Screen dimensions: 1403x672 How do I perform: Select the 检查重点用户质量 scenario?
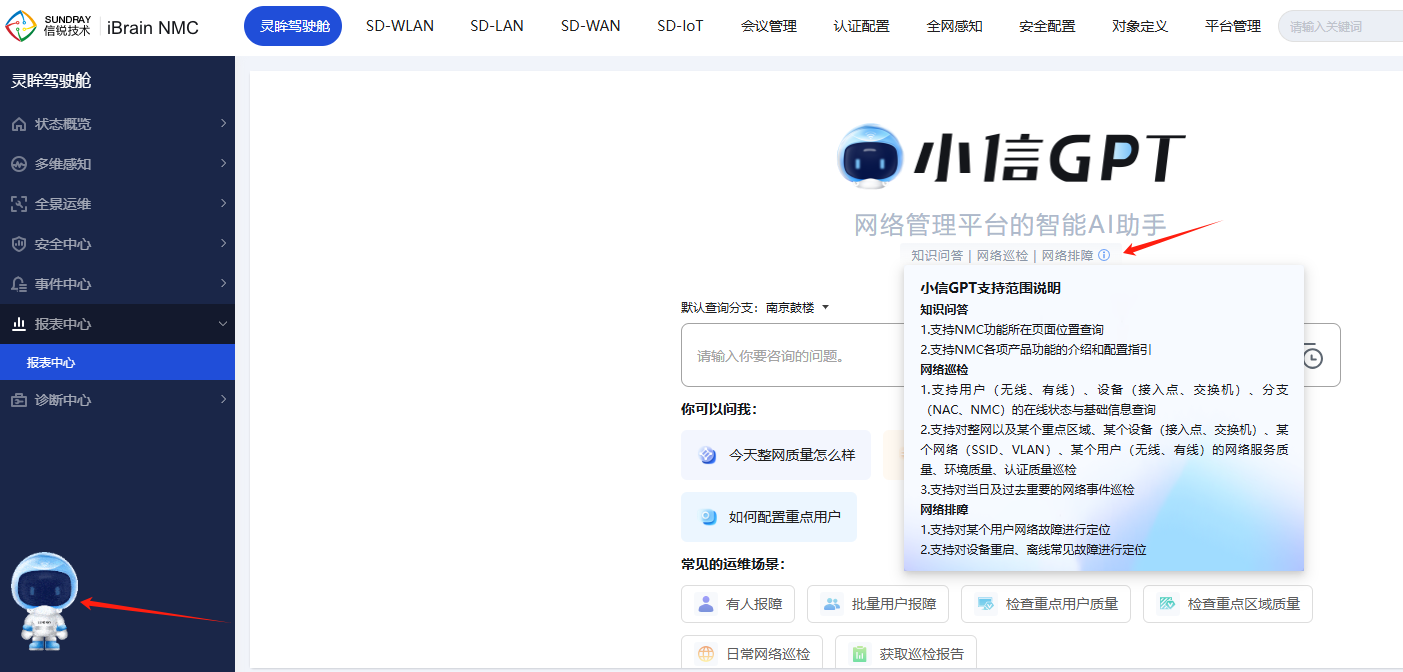pyautogui.click(x=1046, y=604)
